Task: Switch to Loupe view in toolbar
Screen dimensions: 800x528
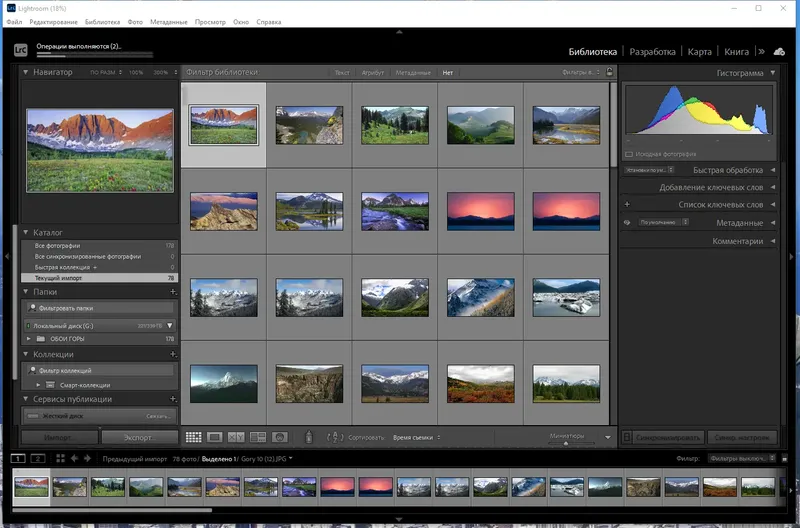Action: [x=215, y=437]
